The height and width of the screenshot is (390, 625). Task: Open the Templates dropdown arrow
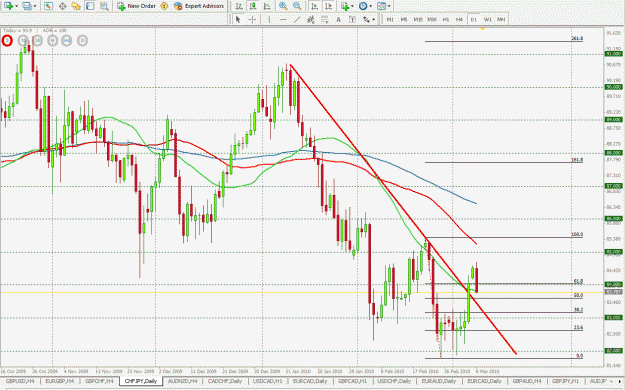tap(389, 6)
